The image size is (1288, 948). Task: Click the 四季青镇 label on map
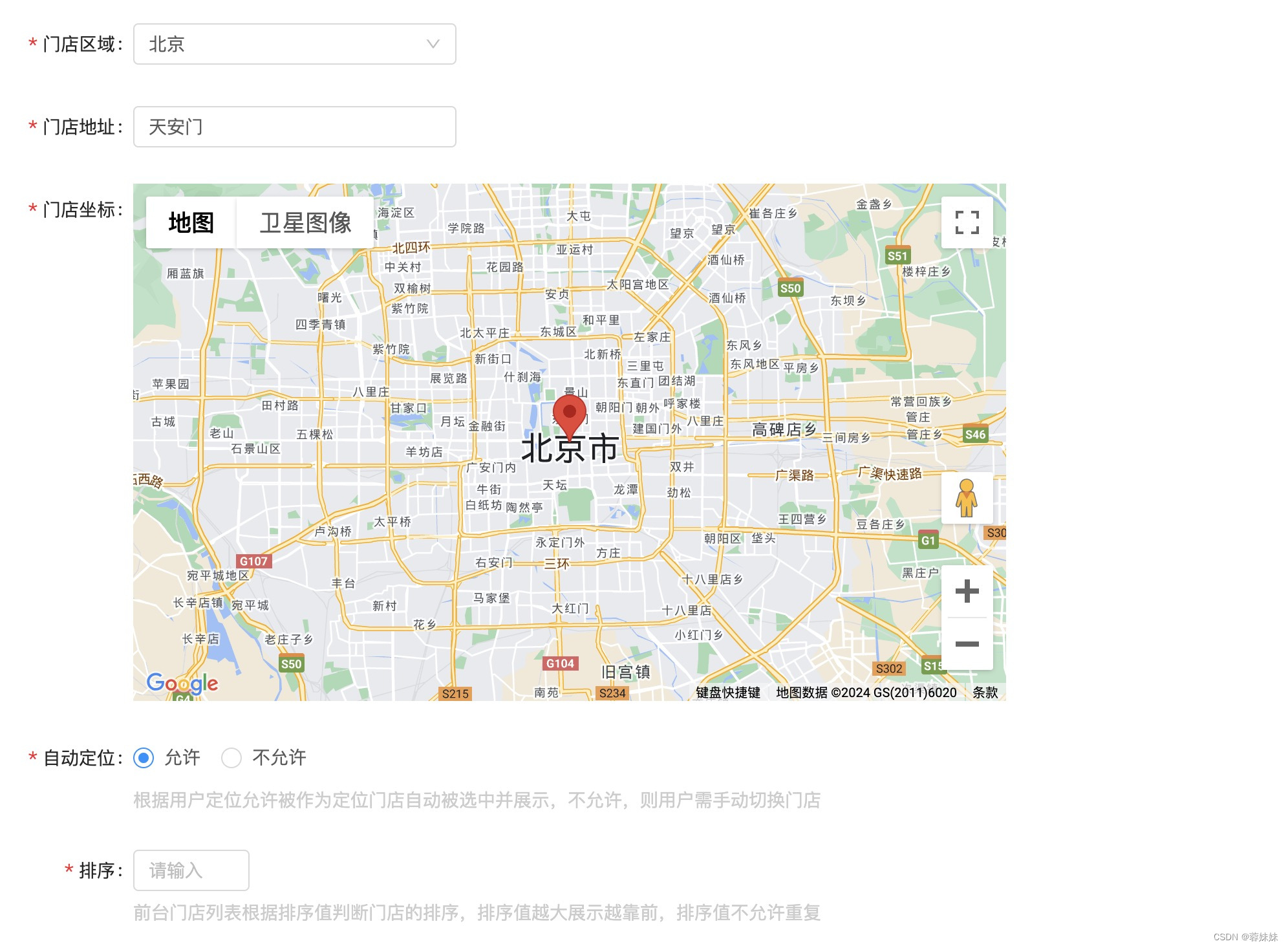click(320, 324)
